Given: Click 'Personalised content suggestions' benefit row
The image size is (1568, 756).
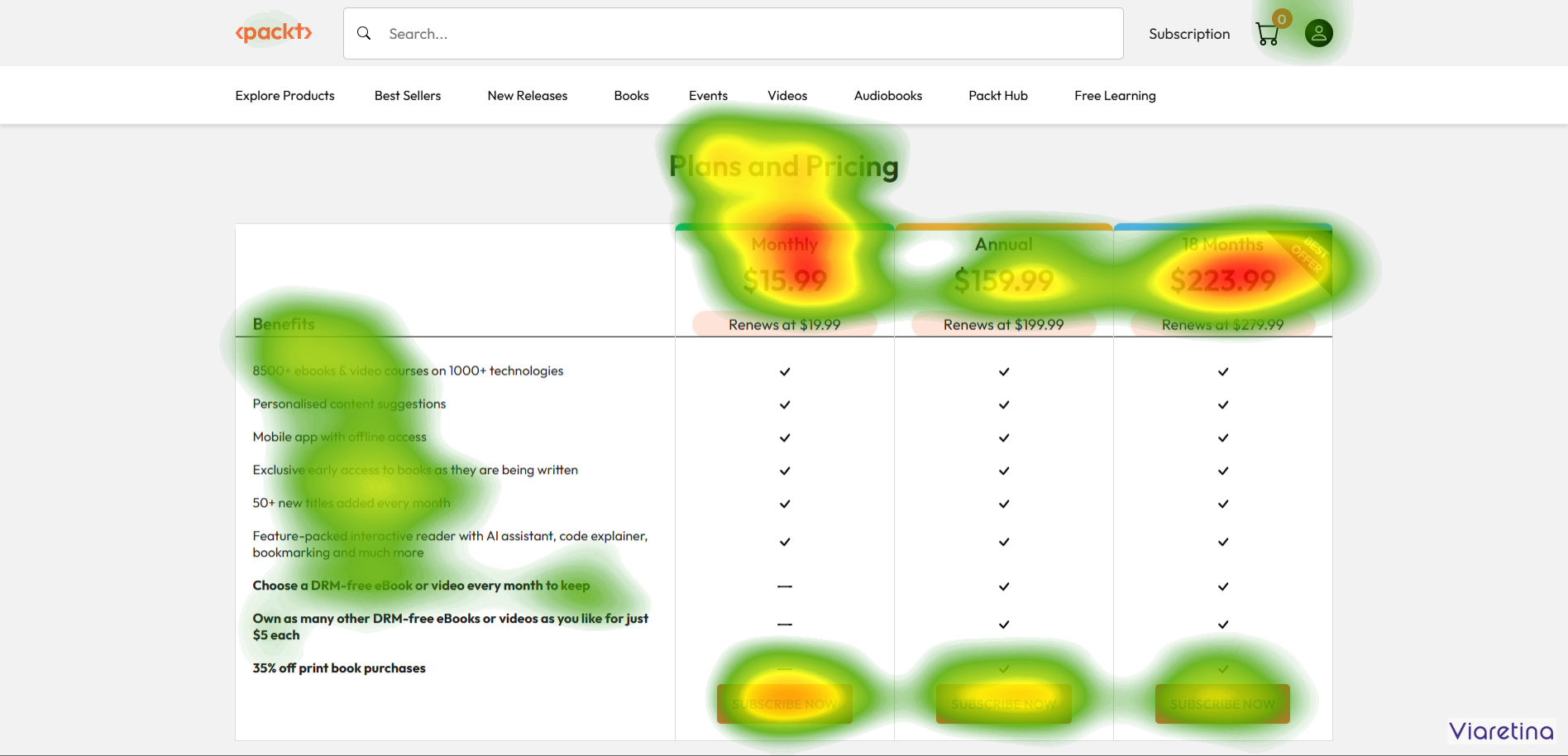Looking at the screenshot, I should (x=349, y=404).
